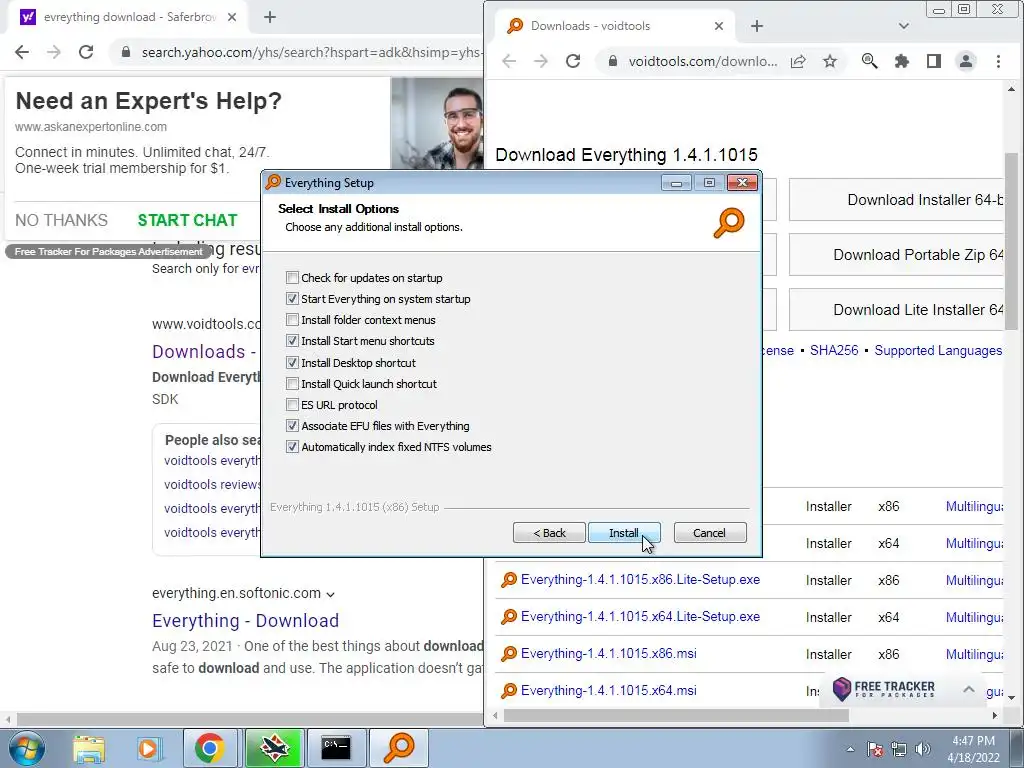Open Chrome zoom magnifier icon

[869, 61]
